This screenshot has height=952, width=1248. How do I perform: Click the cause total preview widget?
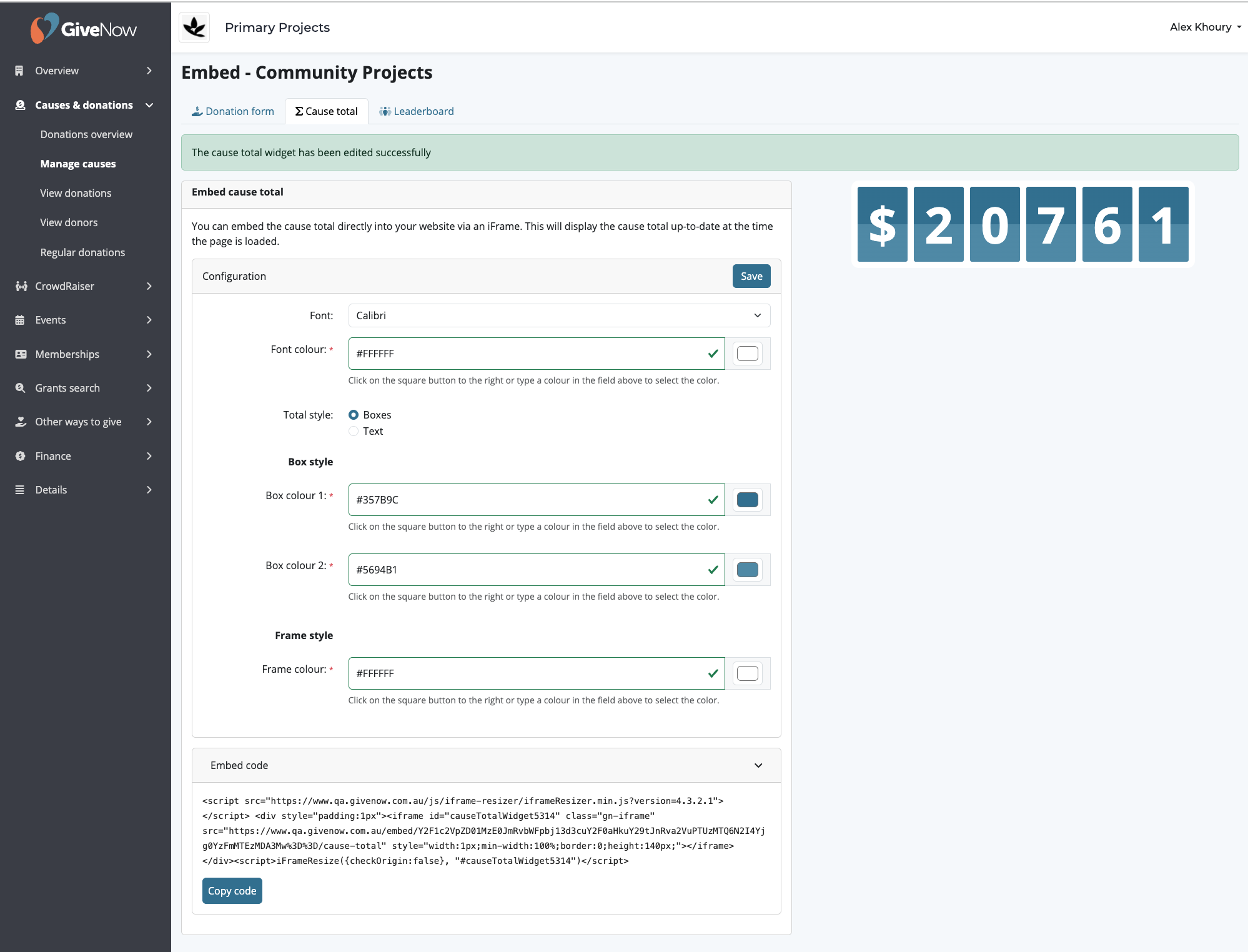point(1023,224)
